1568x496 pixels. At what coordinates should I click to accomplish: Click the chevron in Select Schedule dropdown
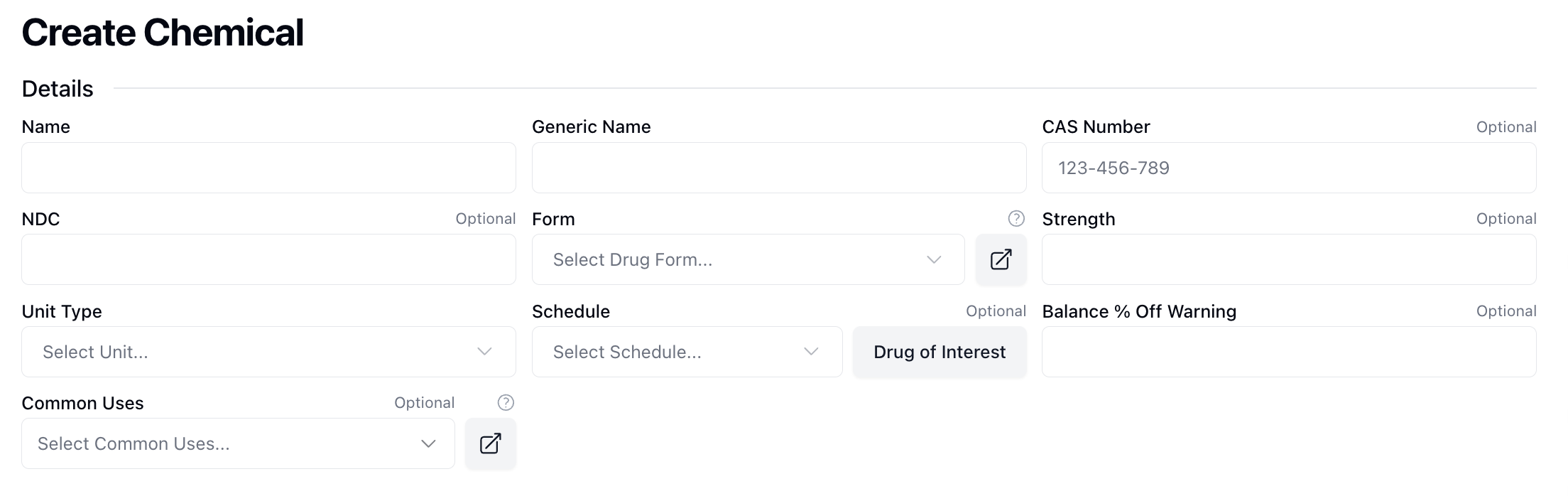[811, 352]
